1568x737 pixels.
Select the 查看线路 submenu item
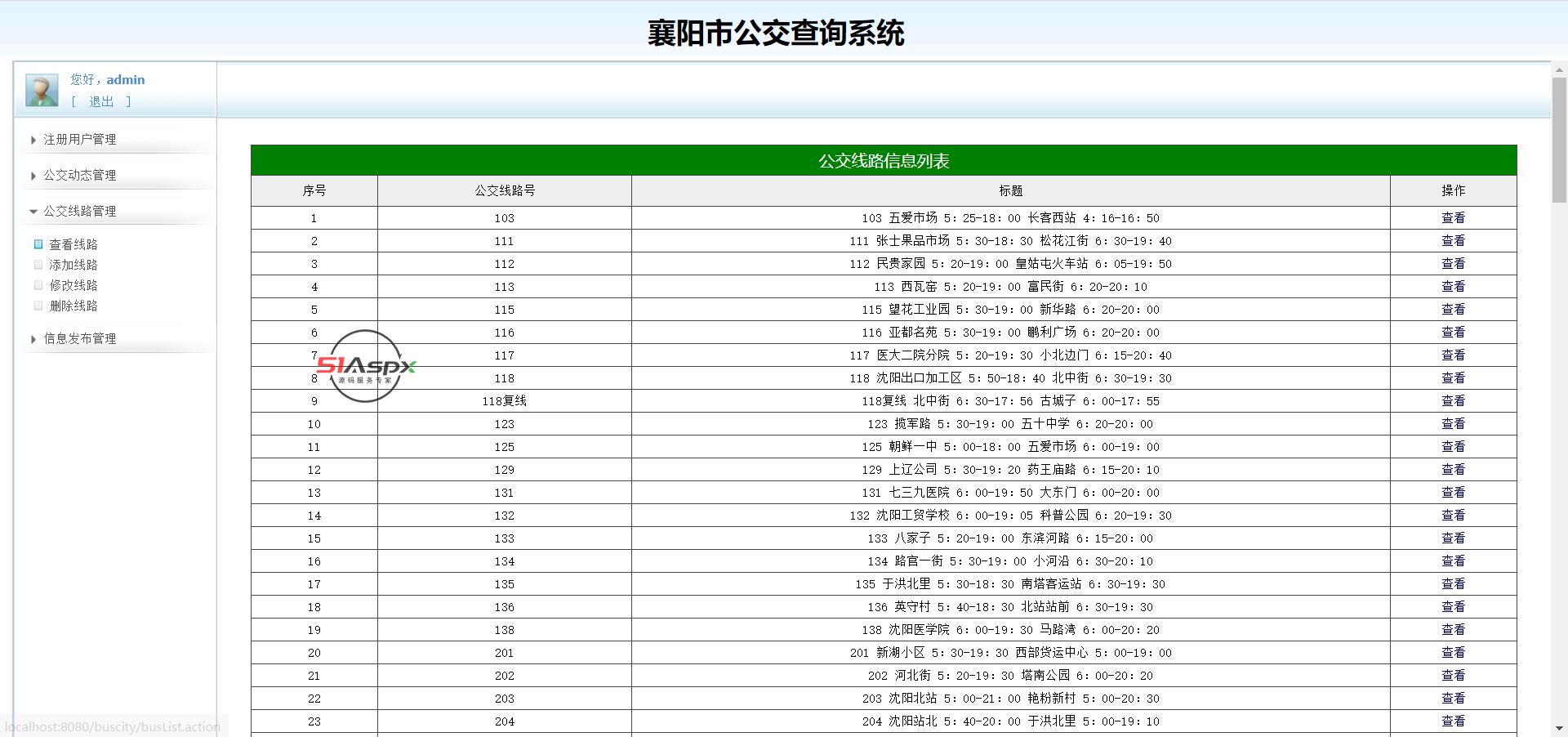[x=73, y=244]
